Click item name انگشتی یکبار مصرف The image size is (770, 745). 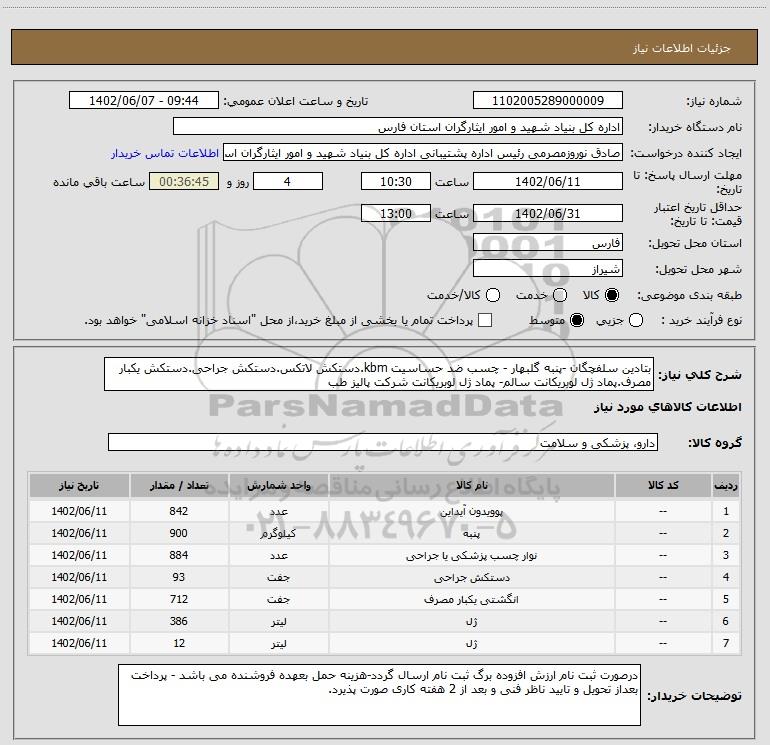(471, 599)
